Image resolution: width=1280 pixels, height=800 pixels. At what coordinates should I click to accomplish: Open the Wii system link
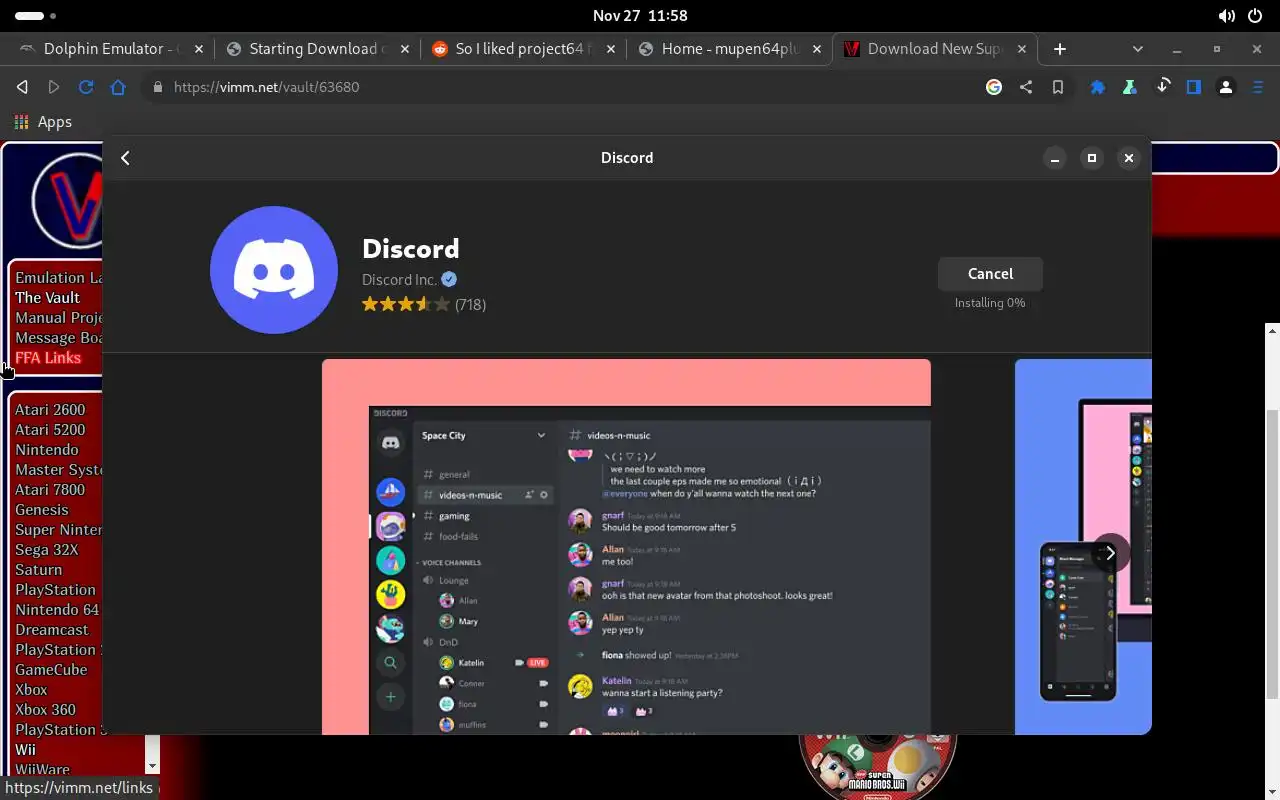pos(25,750)
